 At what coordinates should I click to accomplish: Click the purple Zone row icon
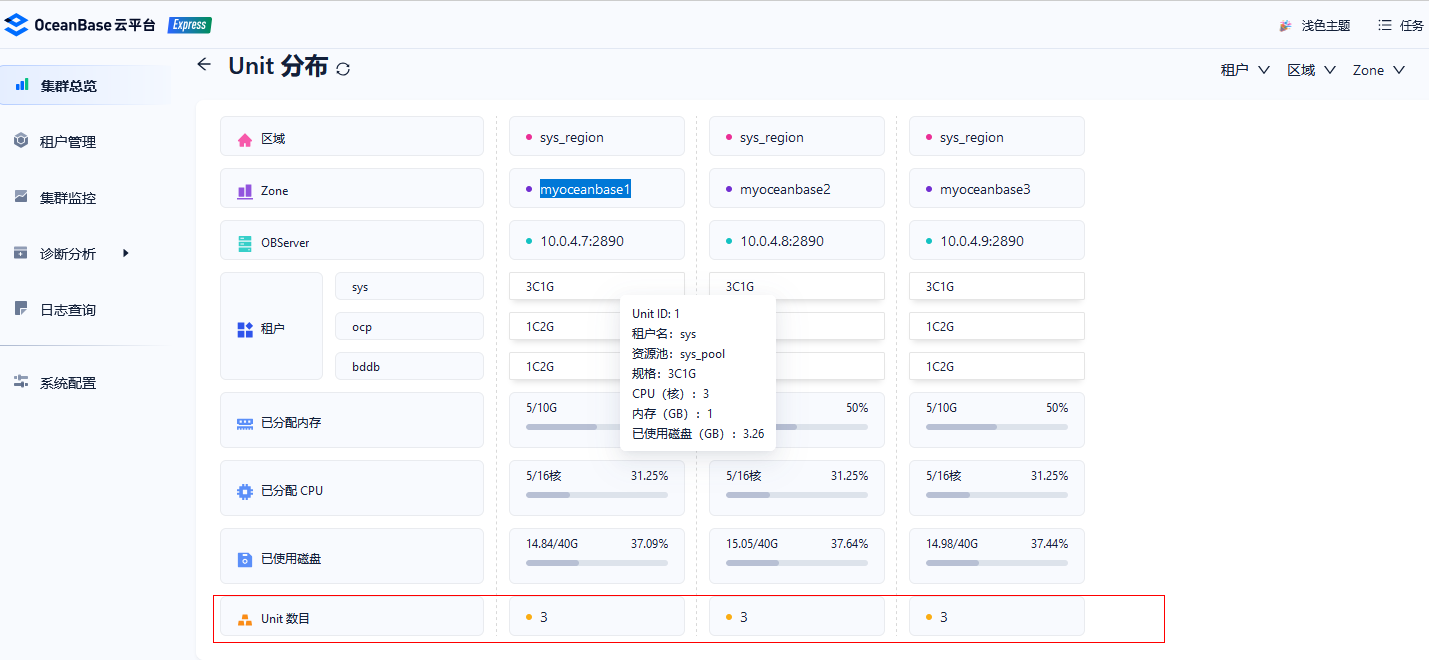click(x=245, y=191)
